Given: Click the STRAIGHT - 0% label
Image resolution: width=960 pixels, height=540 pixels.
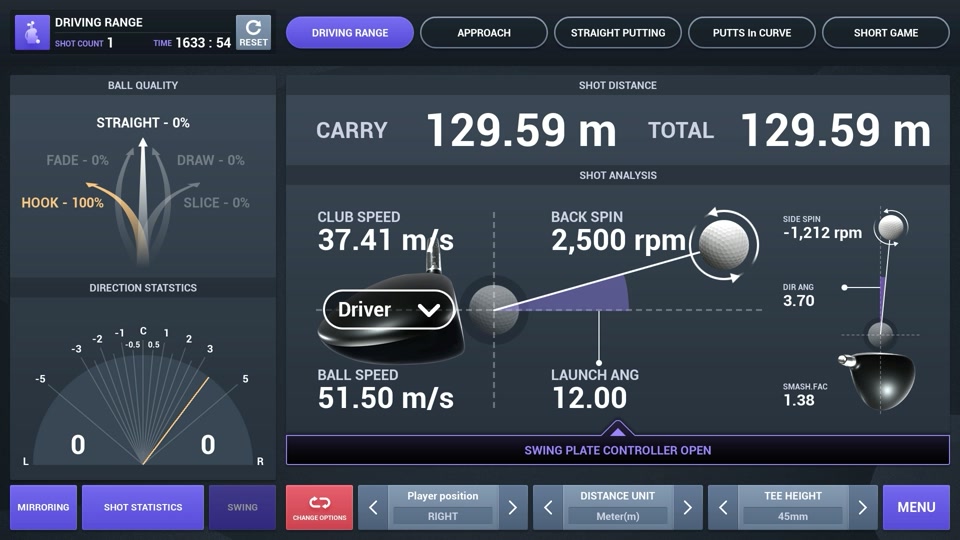Looking at the screenshot, I should click(143, 122).
